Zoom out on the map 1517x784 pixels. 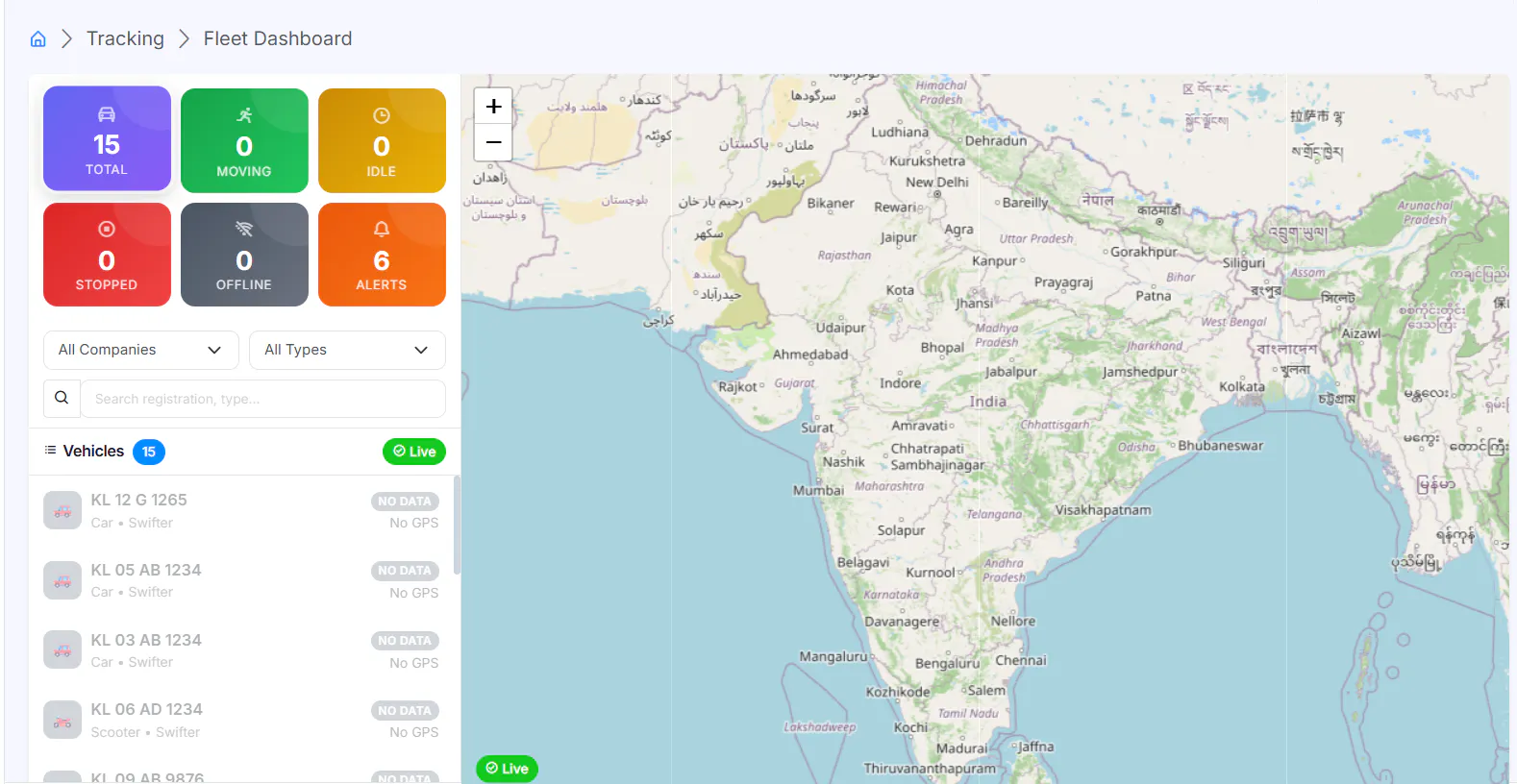pos(493,142)
